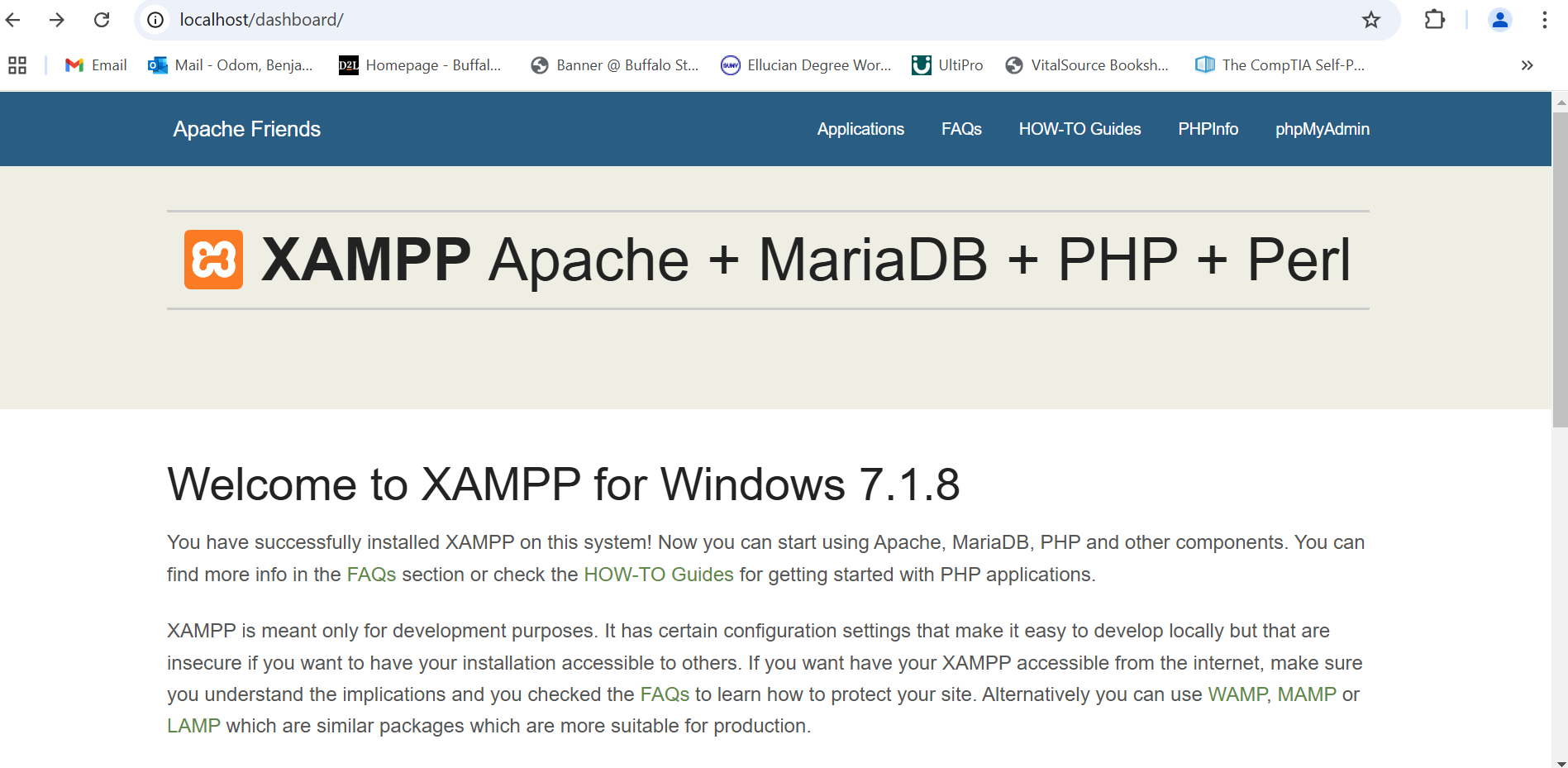Open Chrome's three-dot menu
Image resolution: width=1568 pixels, height=768 pixels.
(x=1544, y=20)
